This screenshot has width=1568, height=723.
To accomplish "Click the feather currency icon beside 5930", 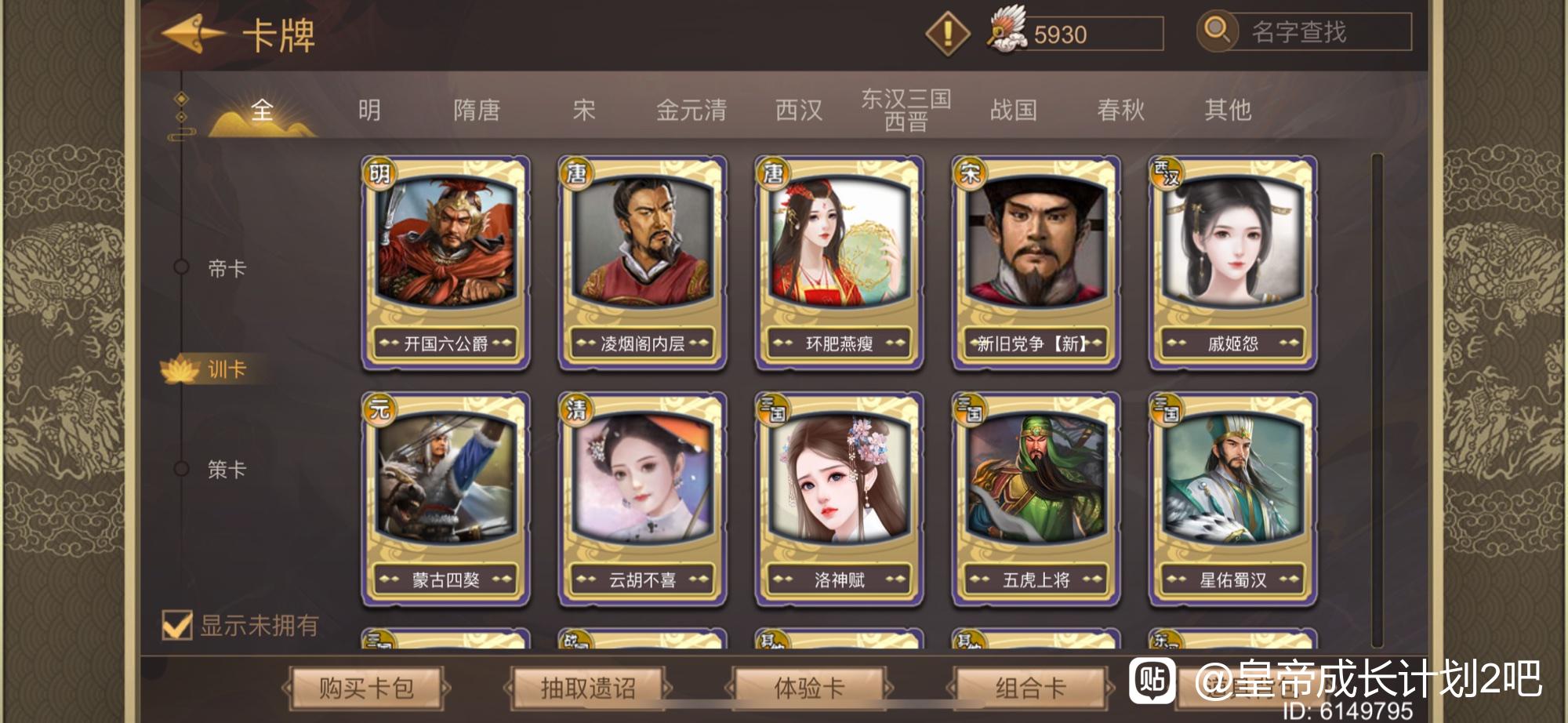I will 1006,30.
